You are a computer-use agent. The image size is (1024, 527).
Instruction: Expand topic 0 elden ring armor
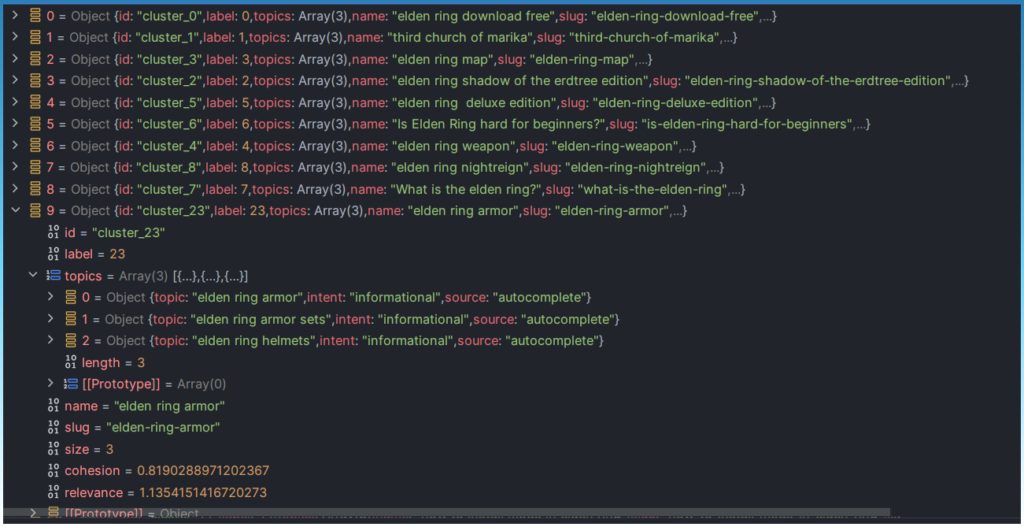tap(52, 297)
